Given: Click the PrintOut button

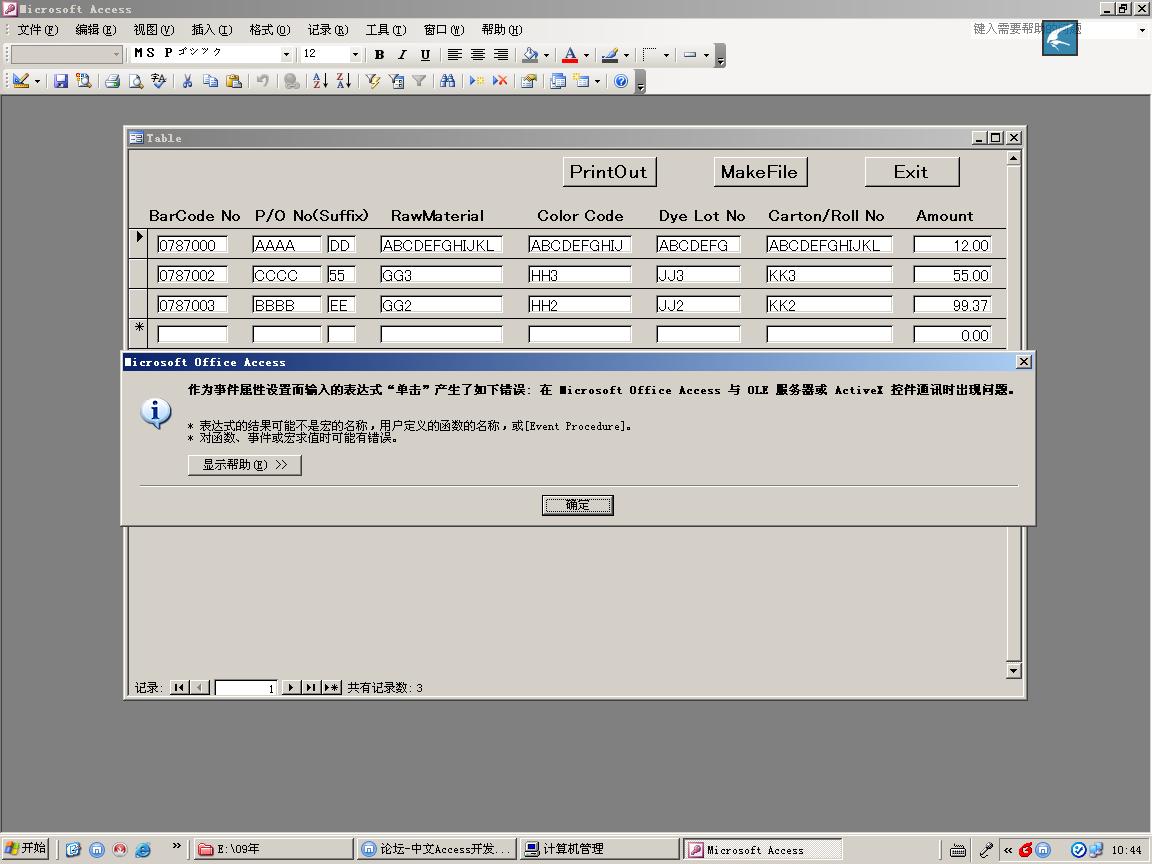Looking at the screenshot, I should (609, 171).
